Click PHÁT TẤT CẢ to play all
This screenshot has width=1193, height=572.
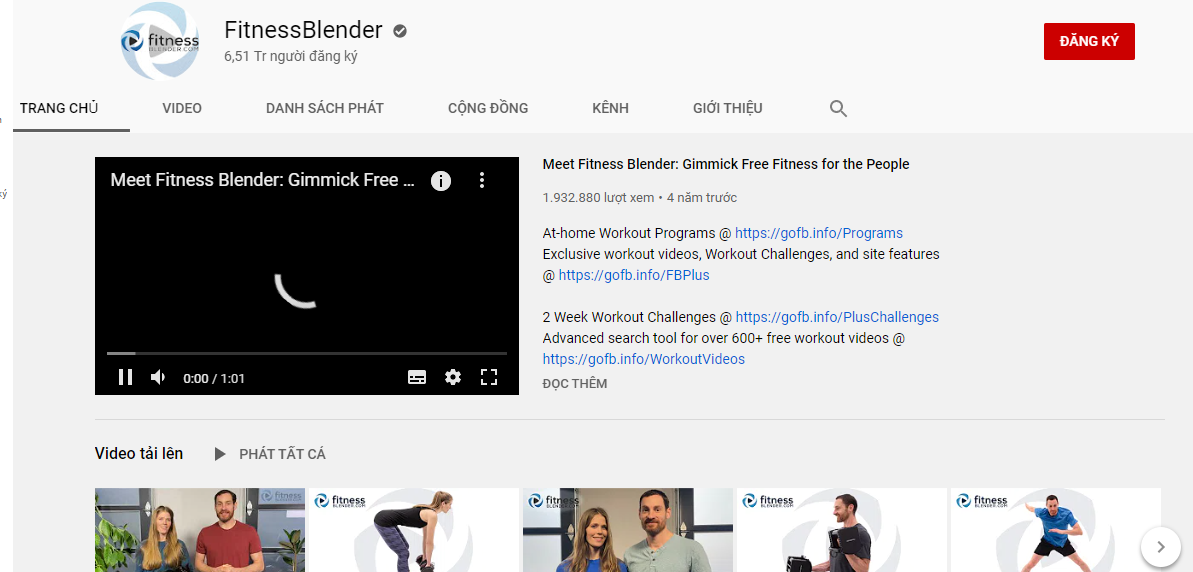tap(282, 454)
